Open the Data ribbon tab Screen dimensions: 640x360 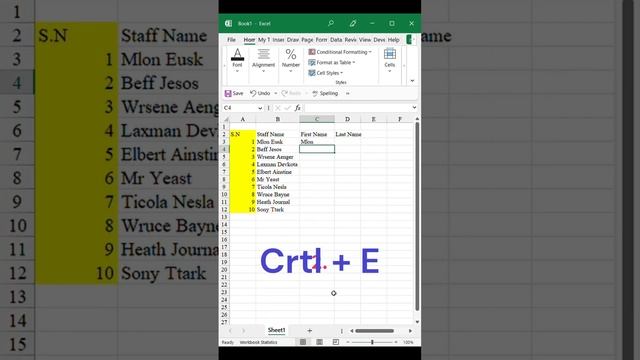(x=336, y=40)
